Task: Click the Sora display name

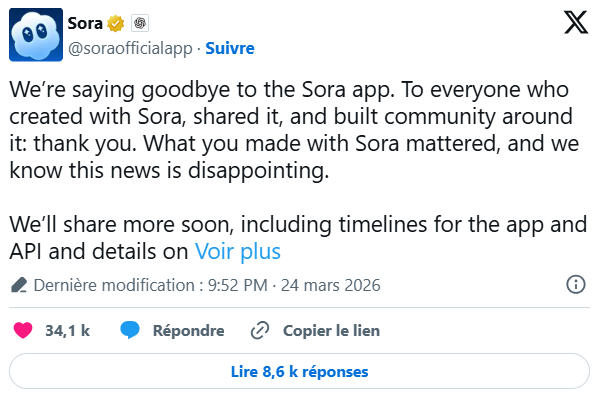Action: (89, 24)
